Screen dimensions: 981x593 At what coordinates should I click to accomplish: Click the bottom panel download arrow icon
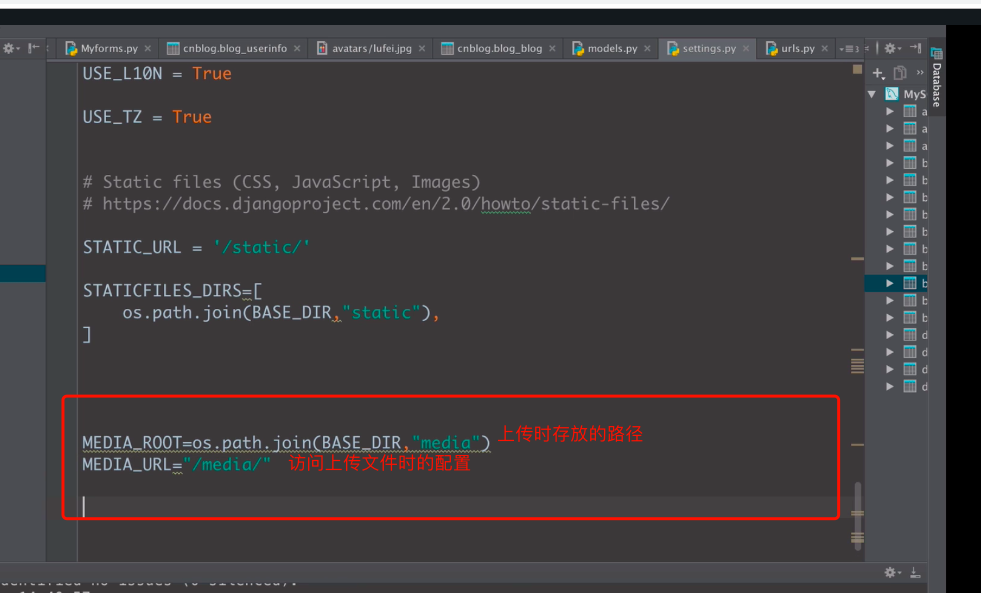(x=915, y=572)
